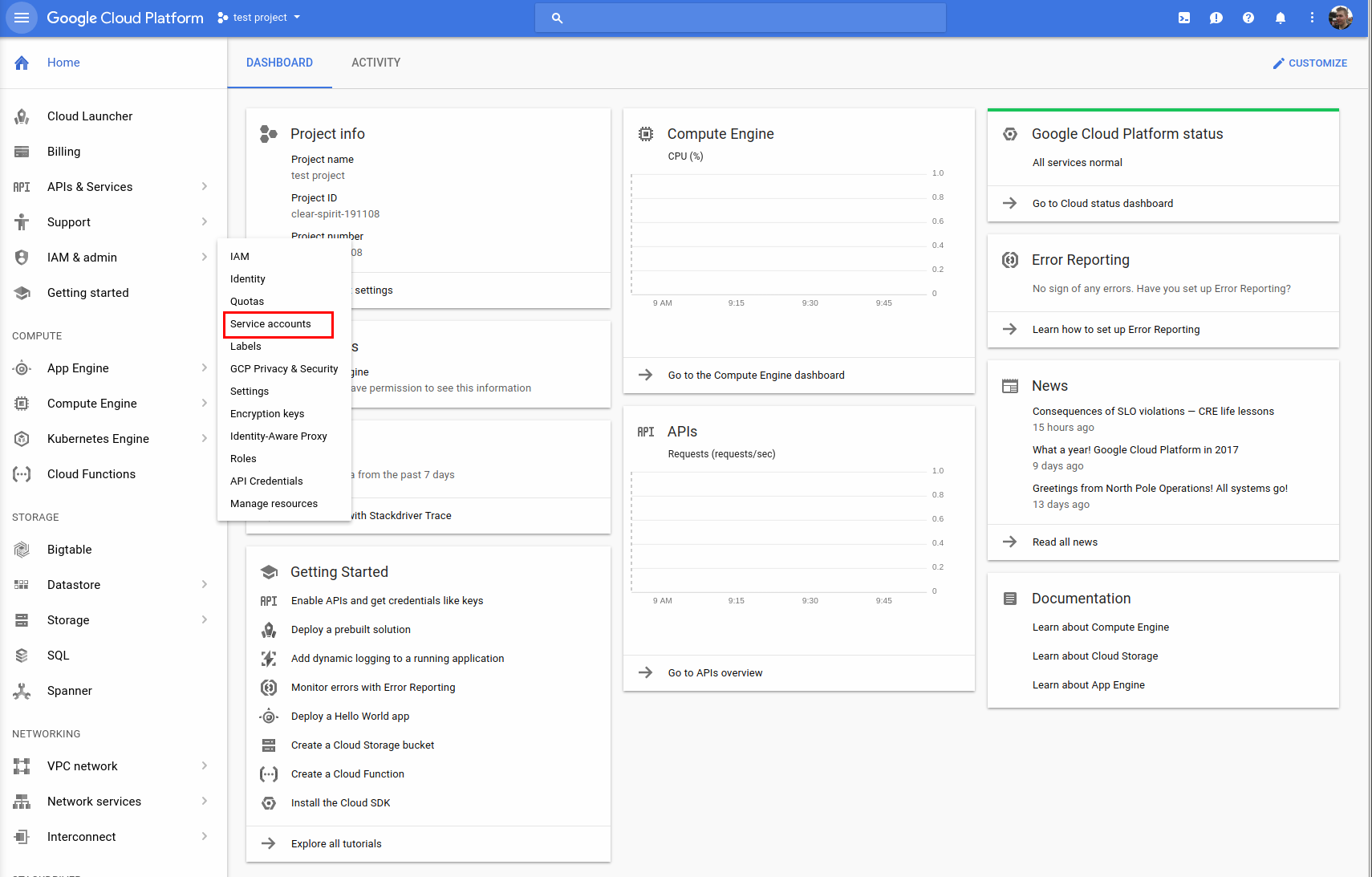
Task: Expand the Support submenu arrow
Action: click(205, 222)
